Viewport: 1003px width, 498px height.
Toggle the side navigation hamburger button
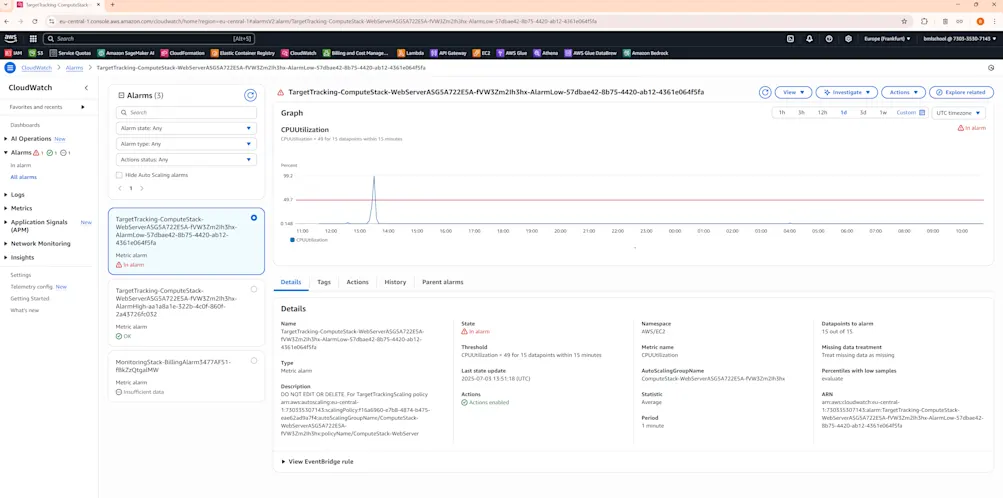(10, 67)
